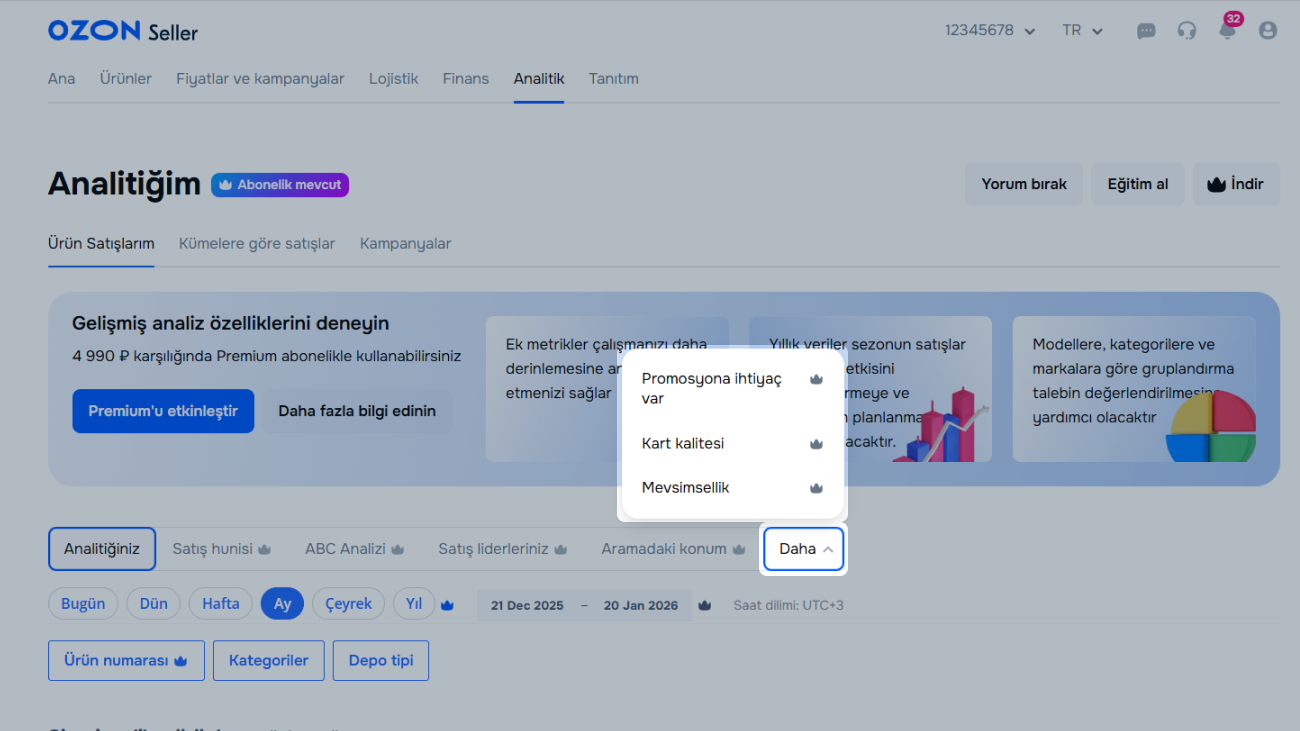
Task: Open the chat messages icon
Action: click(1146, 31)
